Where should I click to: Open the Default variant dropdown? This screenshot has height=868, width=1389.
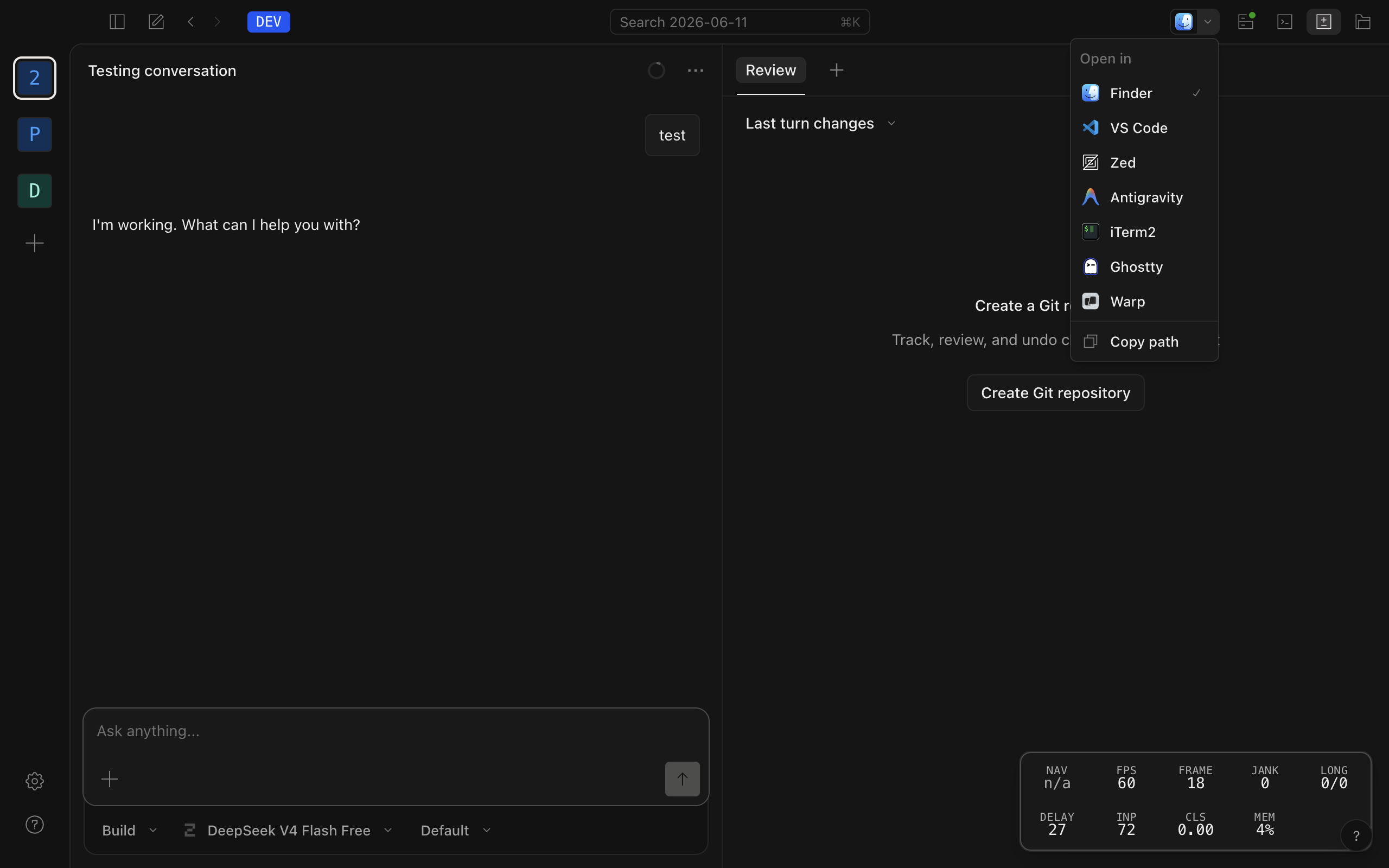coord(456,830)
